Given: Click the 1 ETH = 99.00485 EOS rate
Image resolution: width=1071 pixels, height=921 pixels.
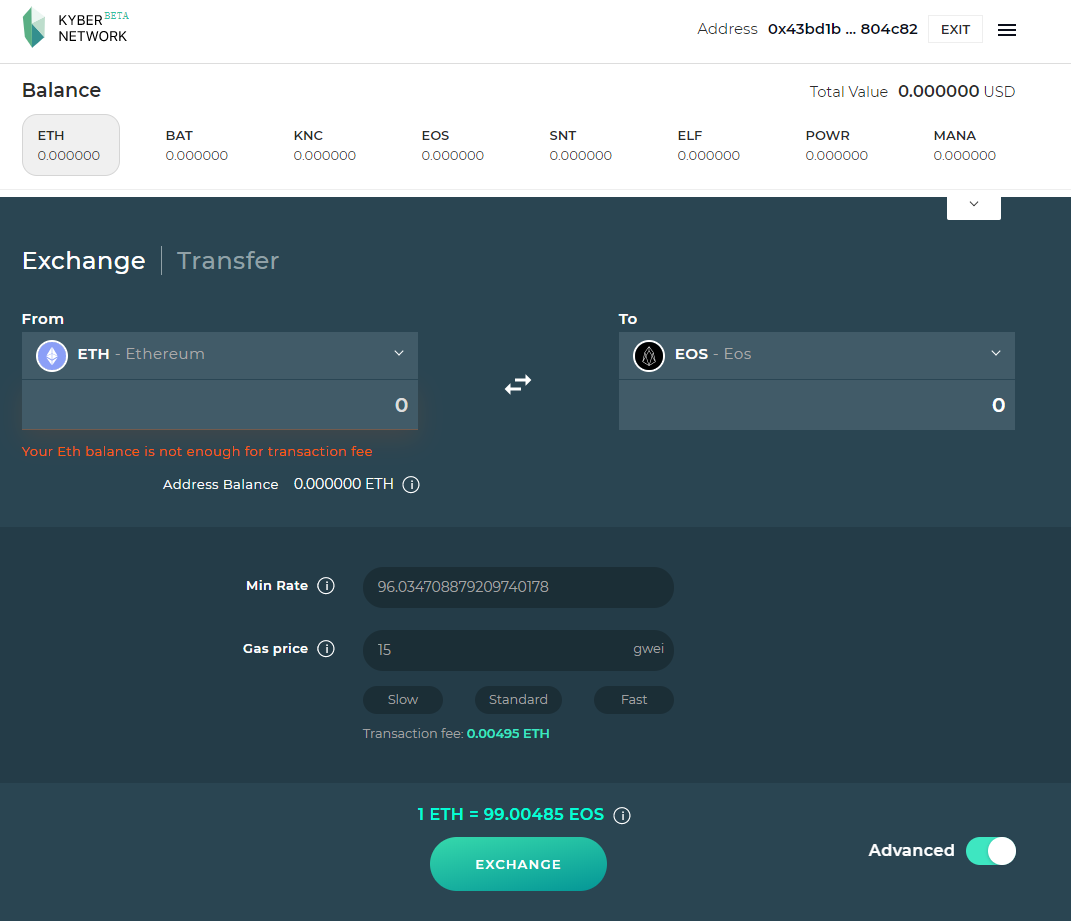Looking at the screenshot, I should 511,814.
